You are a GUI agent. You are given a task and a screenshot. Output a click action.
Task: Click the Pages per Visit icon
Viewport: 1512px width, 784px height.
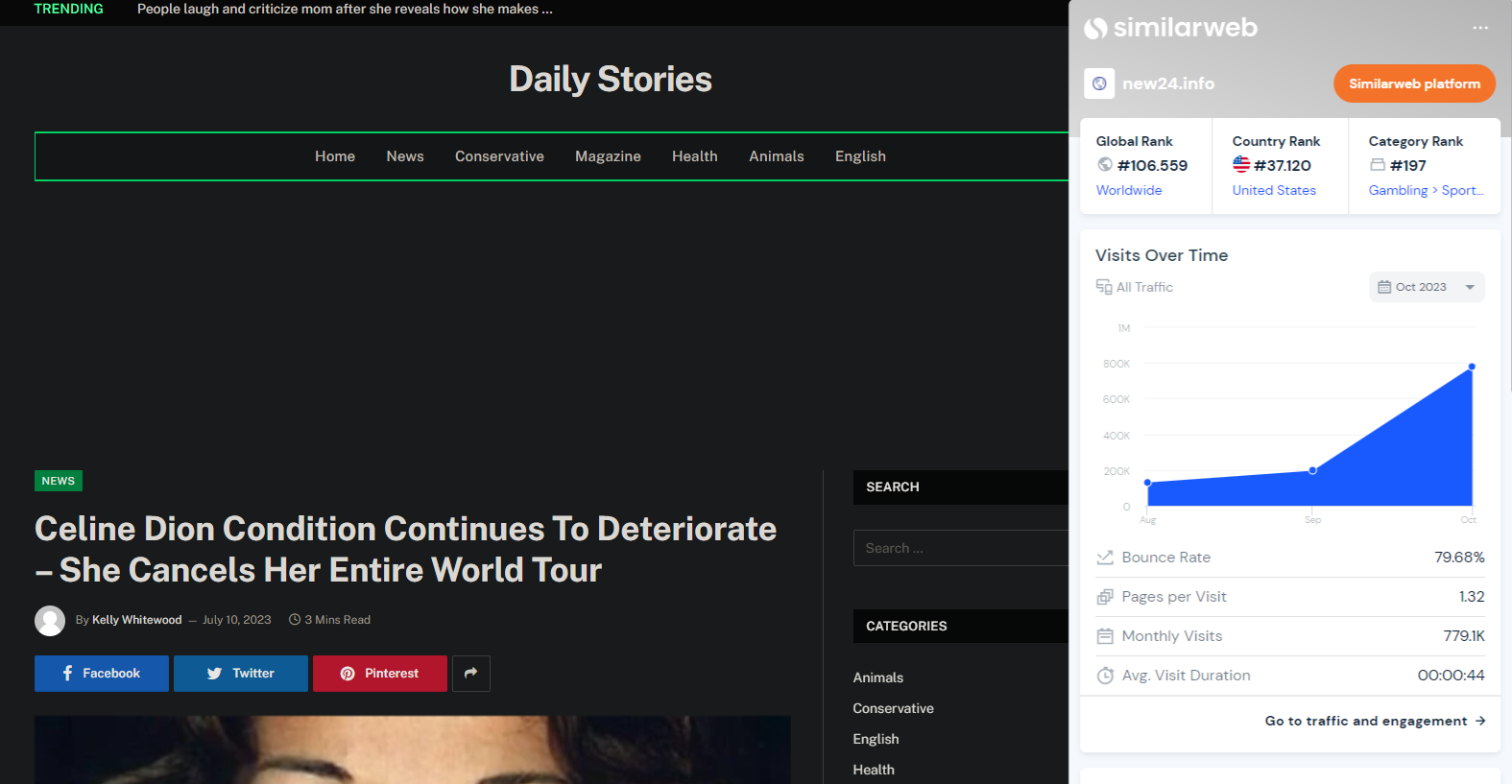click(x=1105, y=597)
